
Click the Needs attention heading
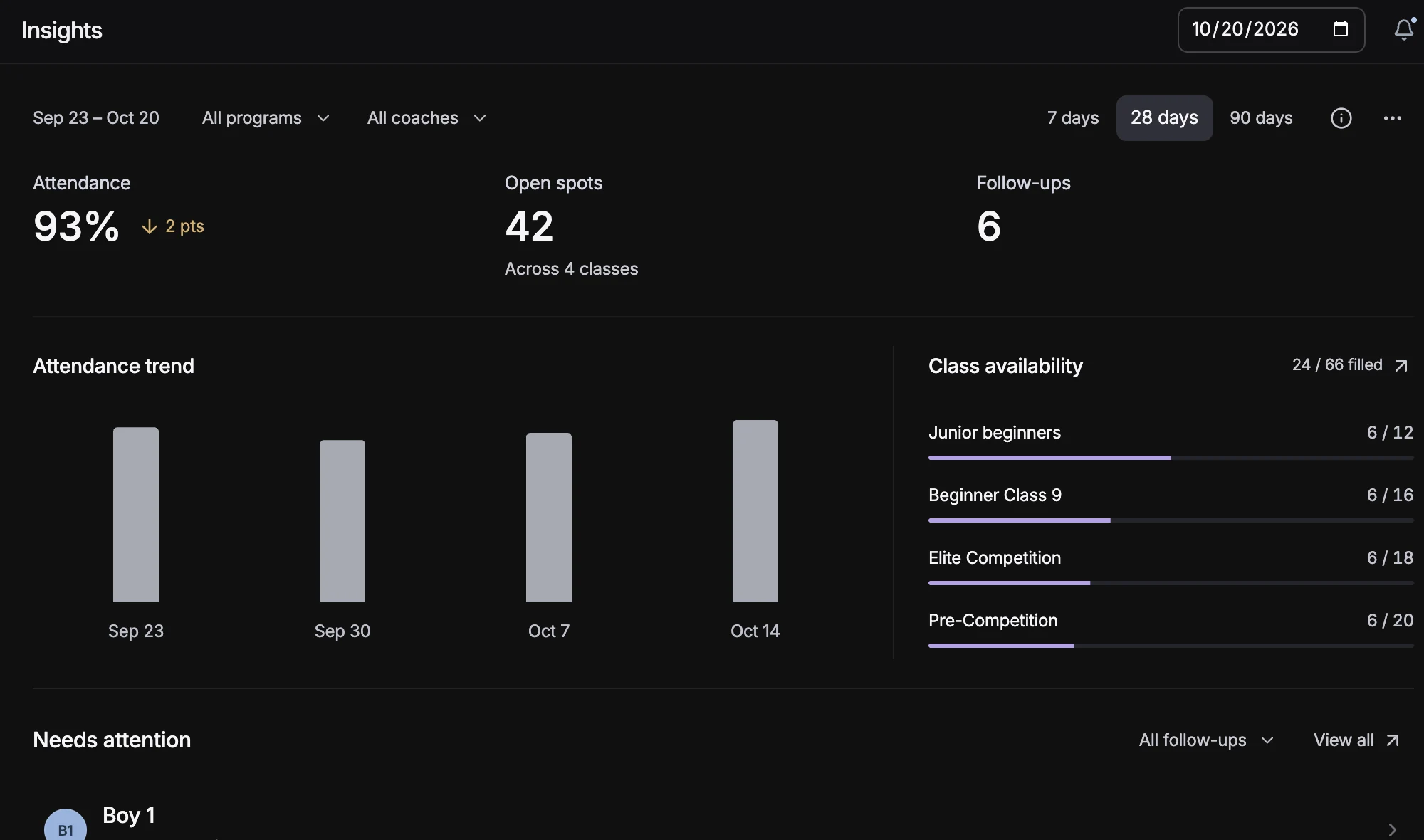tap(112, 740)
